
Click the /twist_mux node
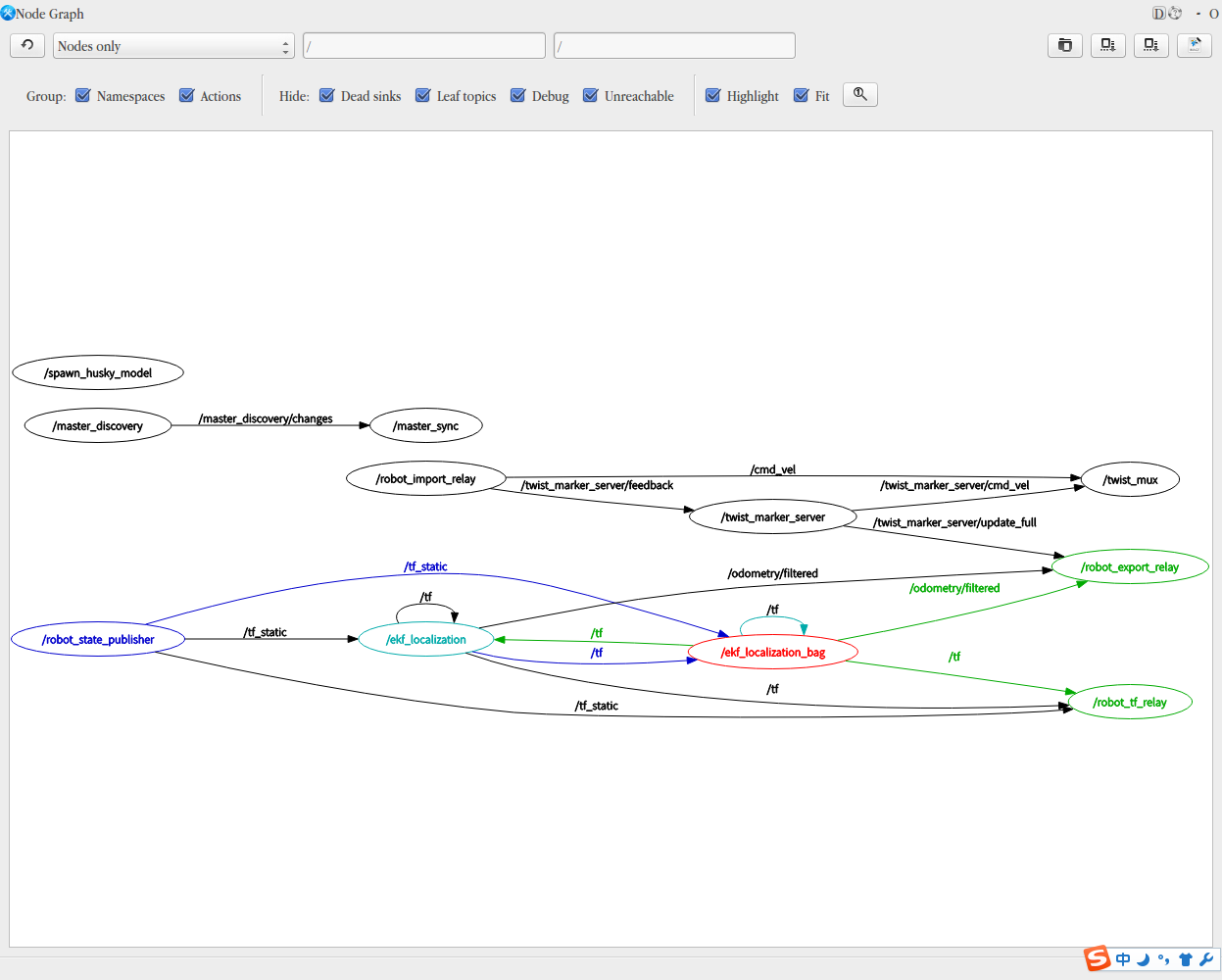[x=1130, y=479]
